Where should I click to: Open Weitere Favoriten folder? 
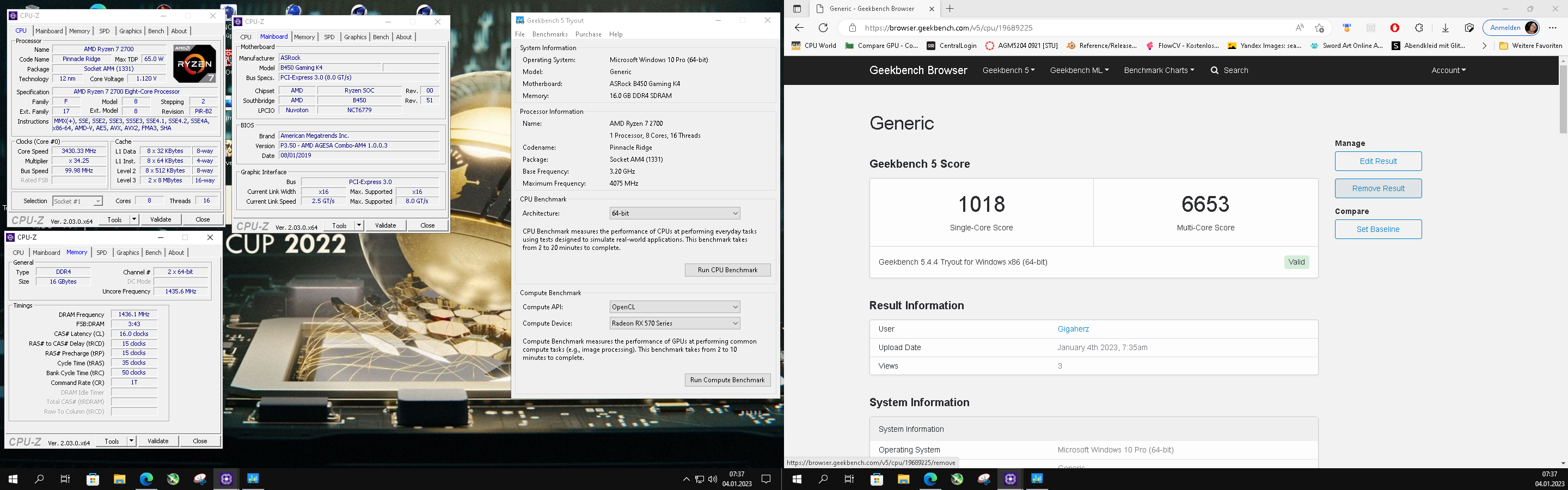(x=1531, y=46)
